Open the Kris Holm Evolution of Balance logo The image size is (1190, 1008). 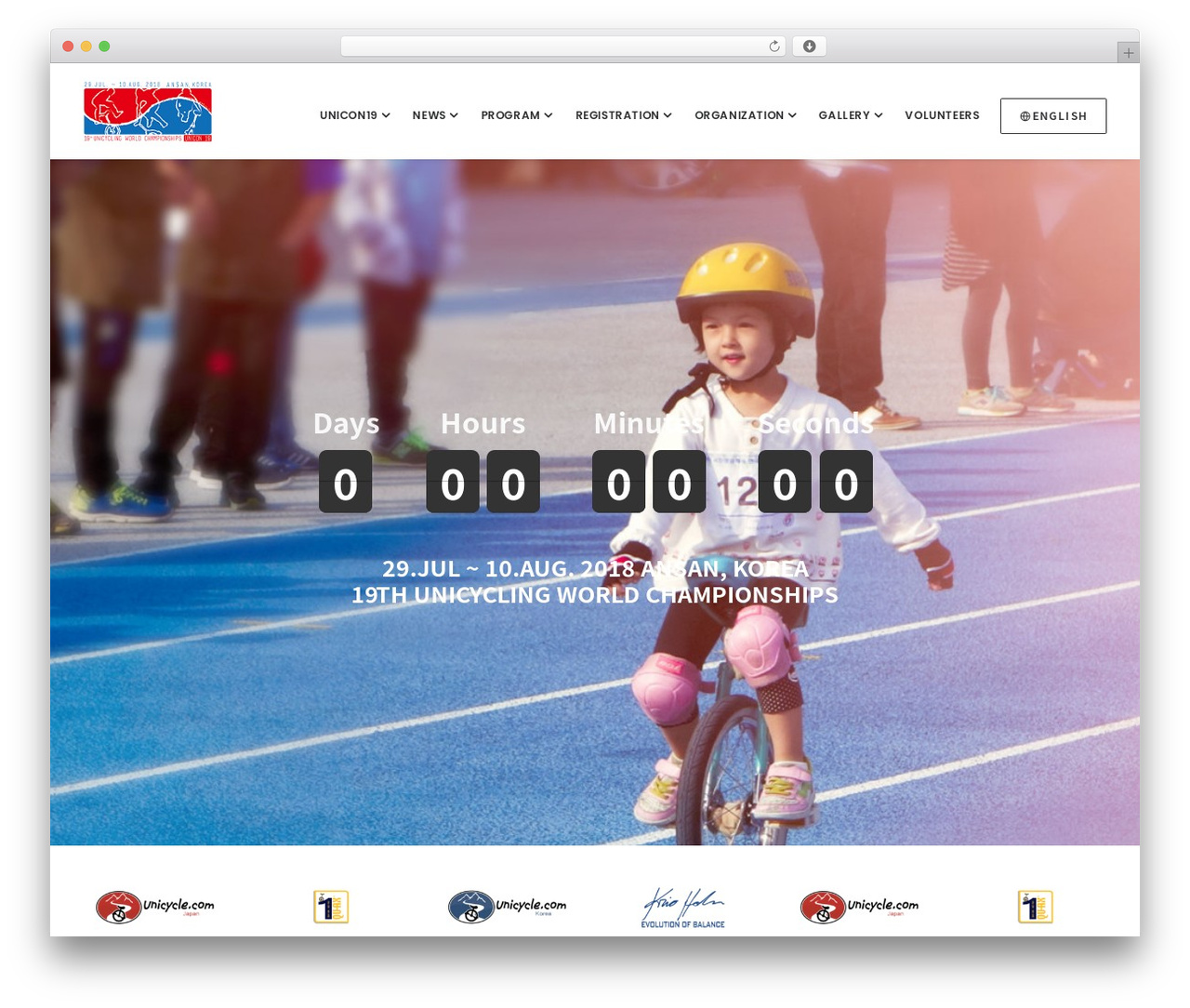pyautogui.click(x=682, y=909)
